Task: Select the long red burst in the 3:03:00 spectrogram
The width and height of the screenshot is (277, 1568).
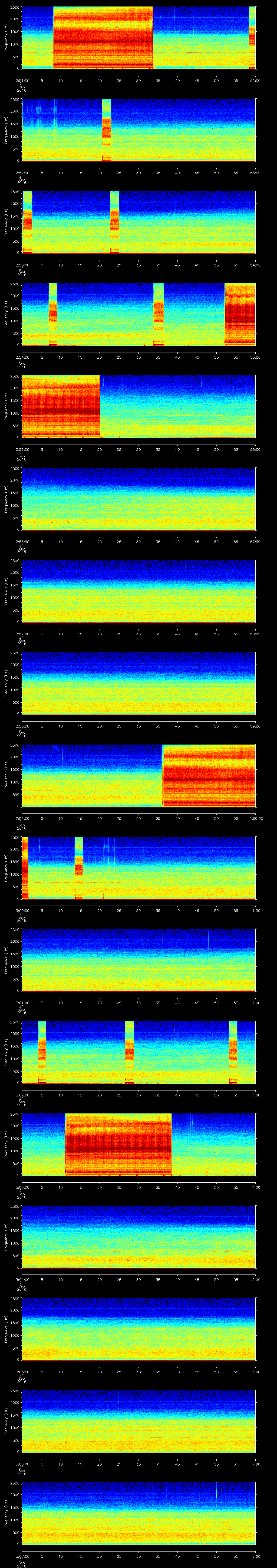Action: point(119,1144)
